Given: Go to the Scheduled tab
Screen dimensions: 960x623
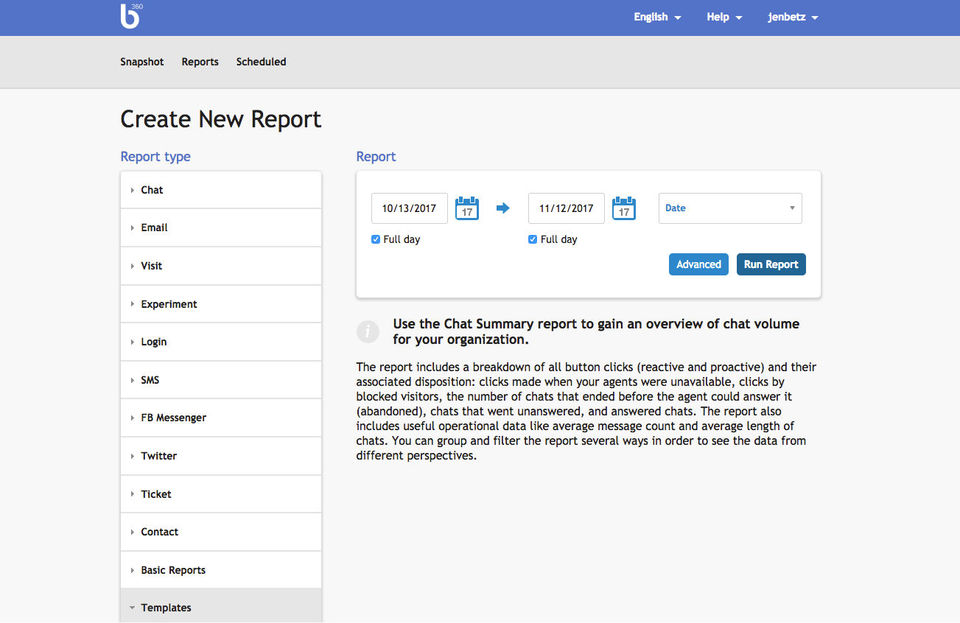Looking at the screenshot, I should click(261, 62).
